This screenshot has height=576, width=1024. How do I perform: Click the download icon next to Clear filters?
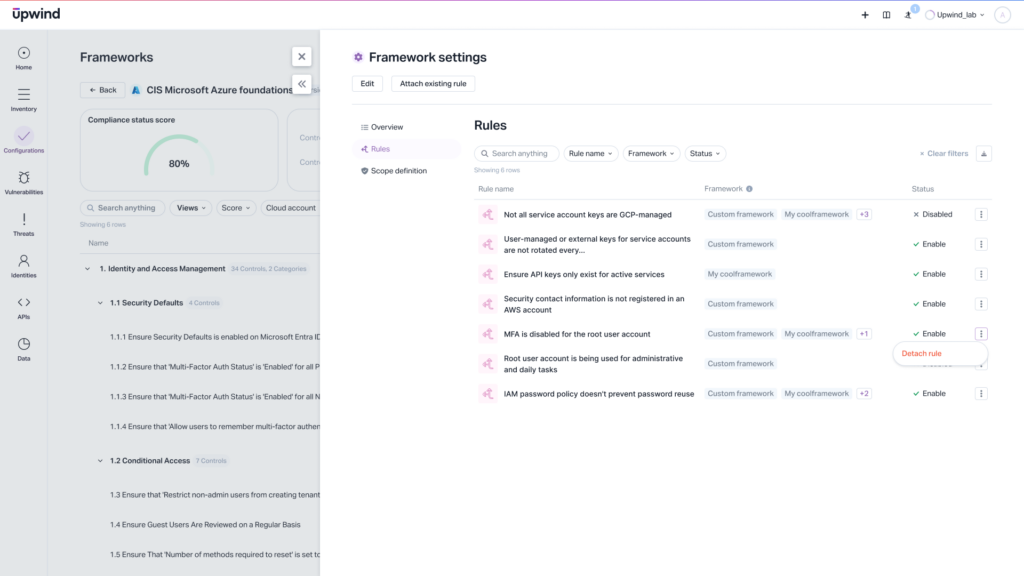point(984,153)
